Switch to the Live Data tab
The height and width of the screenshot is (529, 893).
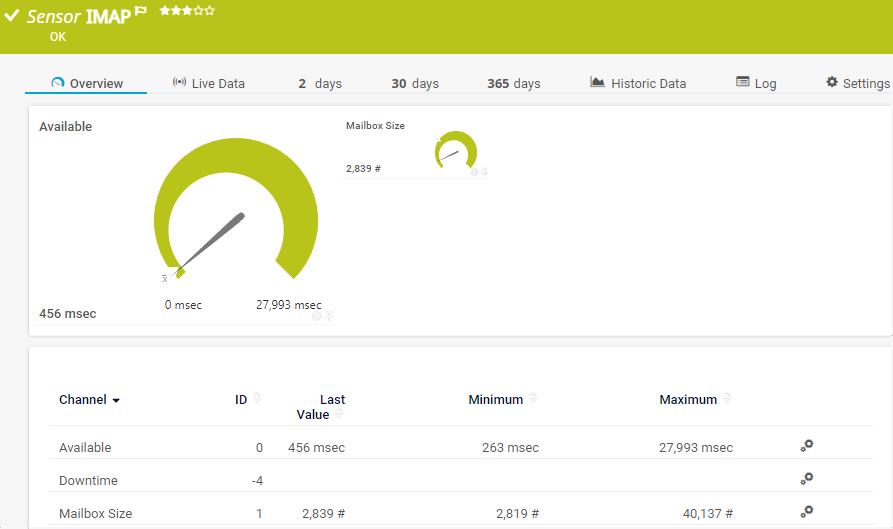208,83
